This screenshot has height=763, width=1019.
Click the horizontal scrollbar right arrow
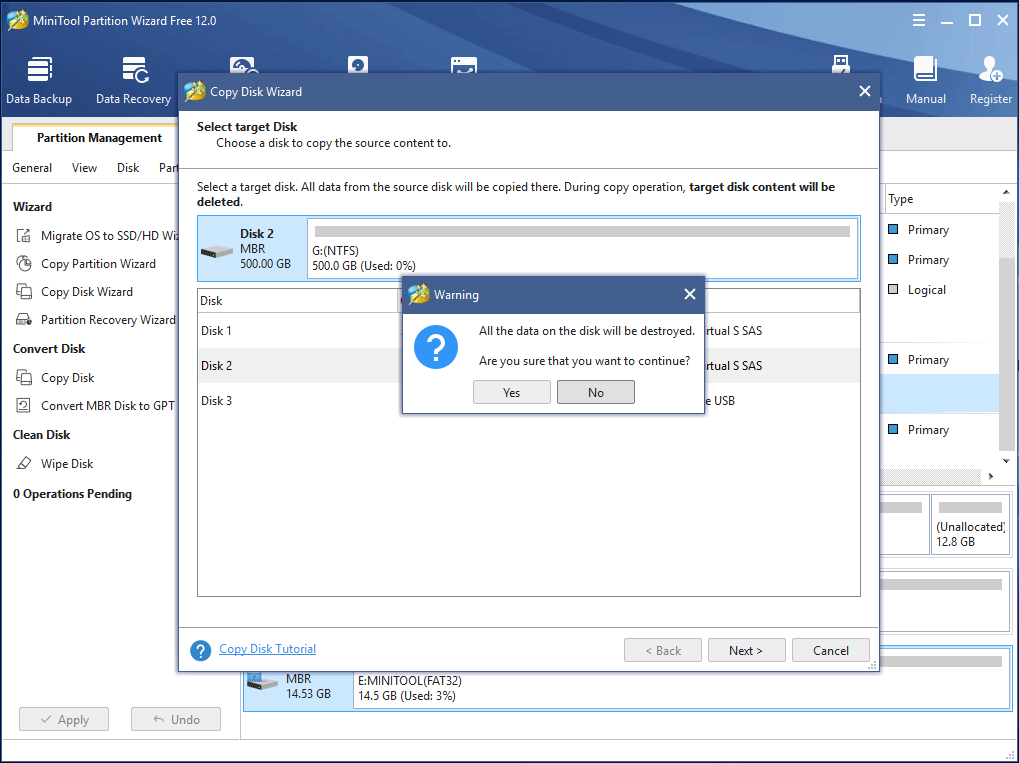991,476
